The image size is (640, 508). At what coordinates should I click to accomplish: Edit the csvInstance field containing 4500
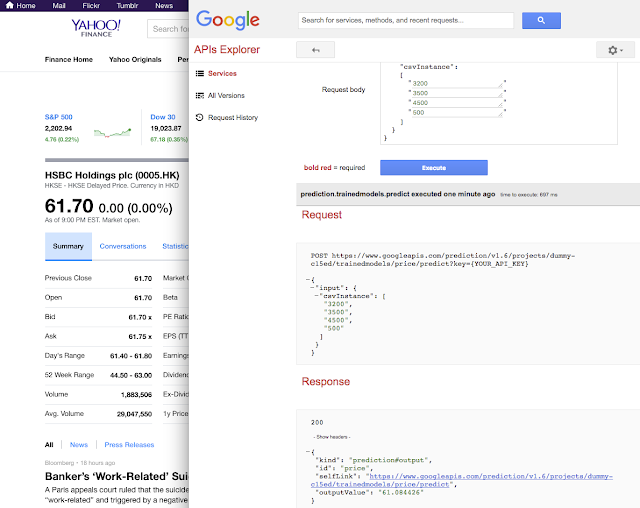click(x=457, y=103)
